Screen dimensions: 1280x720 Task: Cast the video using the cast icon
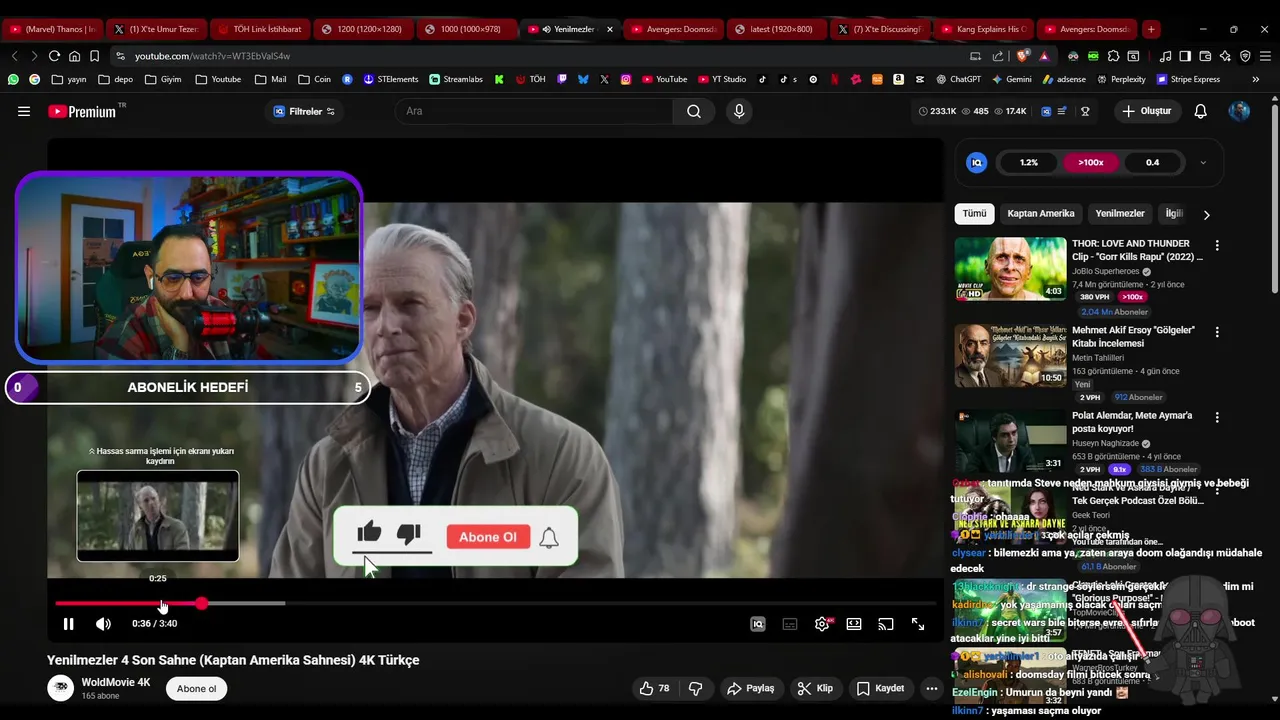[886, 624]
